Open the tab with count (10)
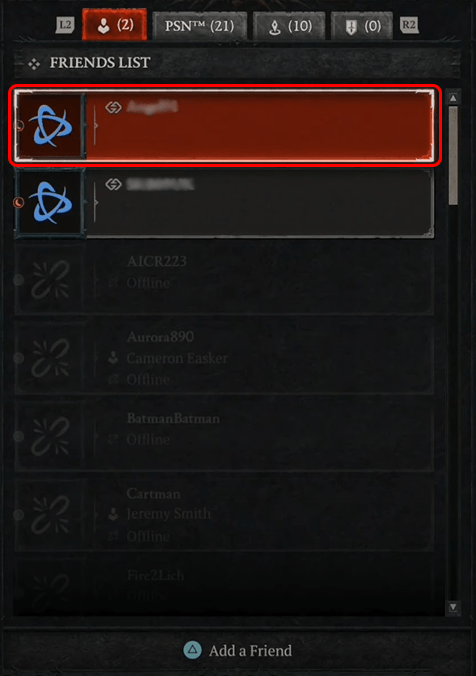Image resolution: width=476 pixels, height=676 pixels. tap(289, 26)
